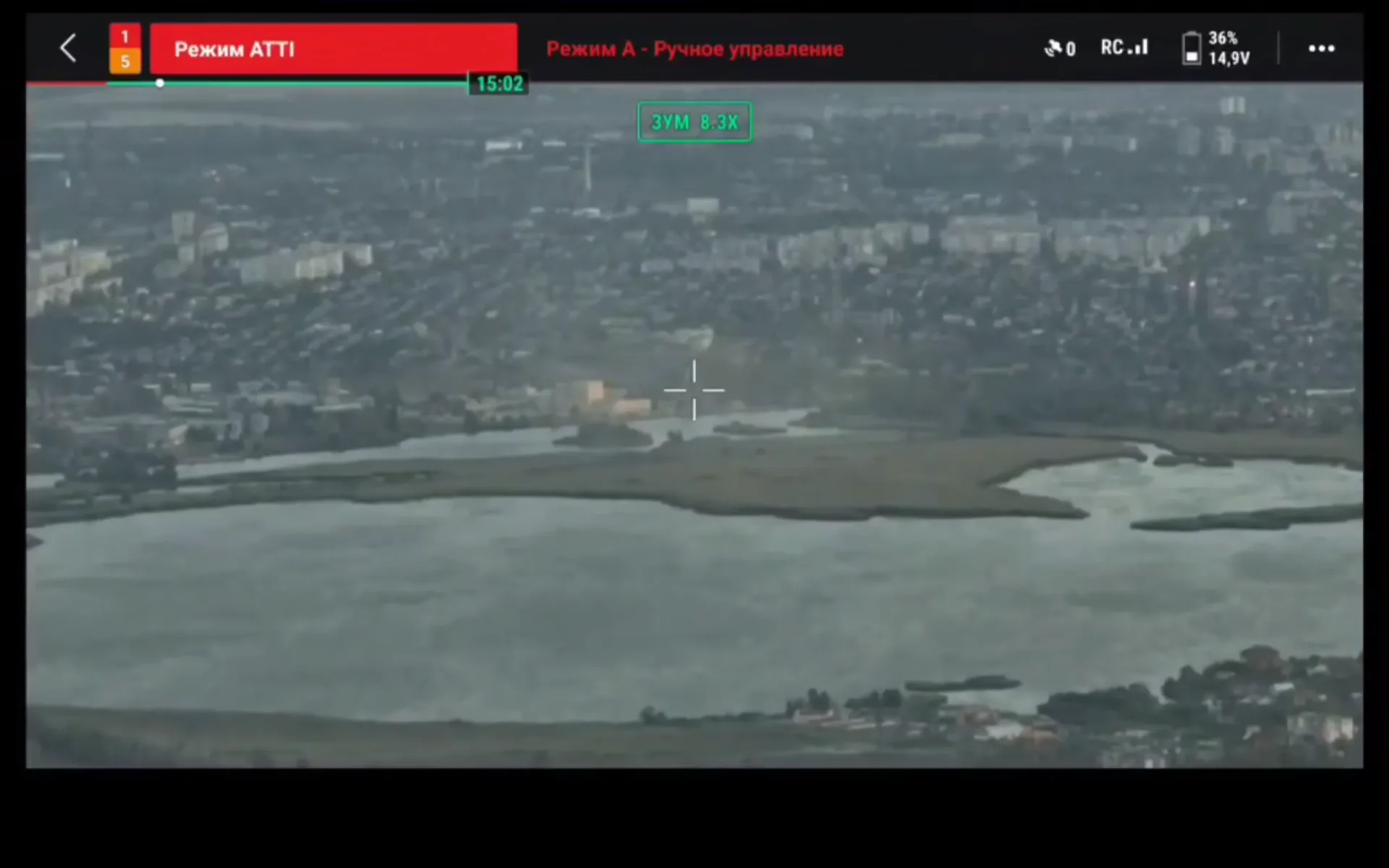Tap the orange warning badge showing 5
Image resolution: width=1389 pixels, height=868 pixels.
(x=125, y=61)
